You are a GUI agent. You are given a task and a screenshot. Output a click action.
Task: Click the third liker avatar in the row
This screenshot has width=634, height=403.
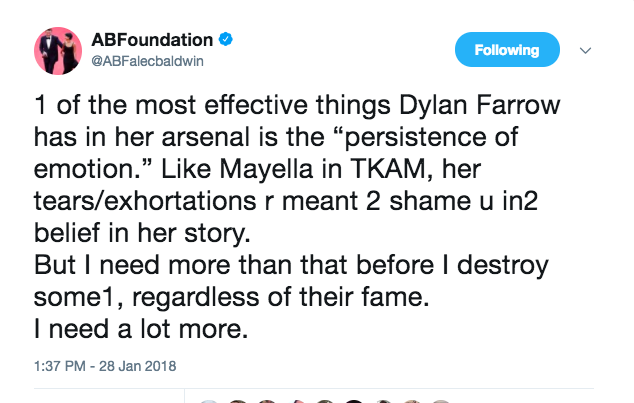[x=267, y=402]
